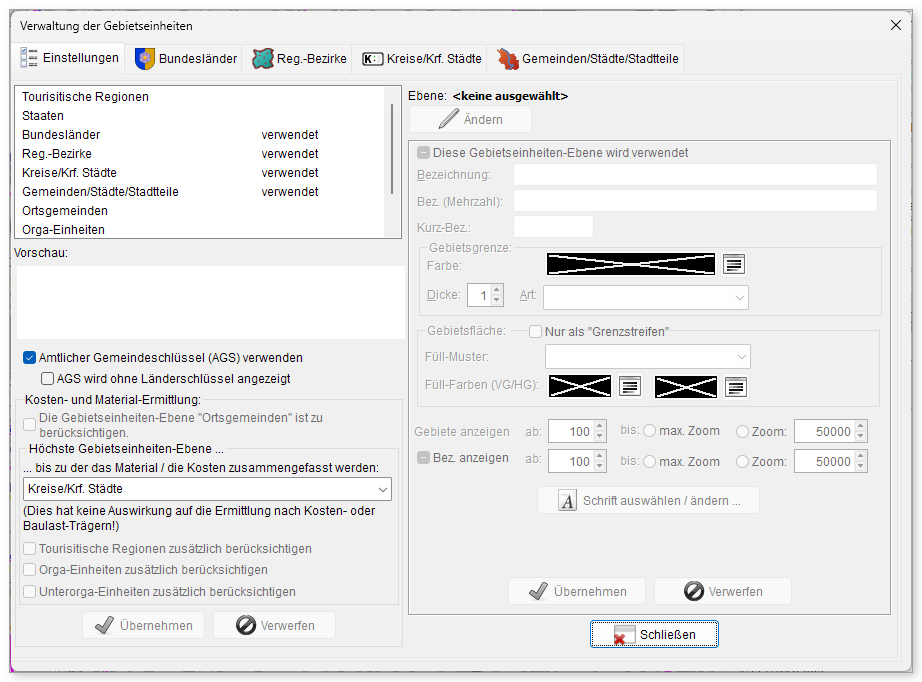Toggle Amtlicher Gemeindeschlüssel (AGS) verwenden checkbox

[x=29, y=357]
